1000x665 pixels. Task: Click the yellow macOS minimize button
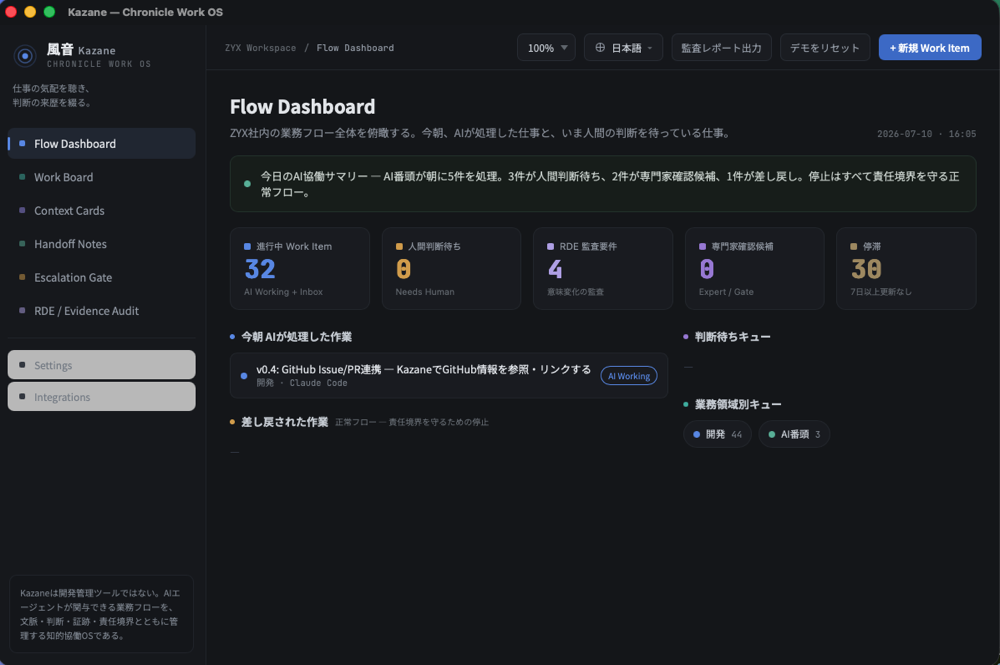click(x=30, y=12)
